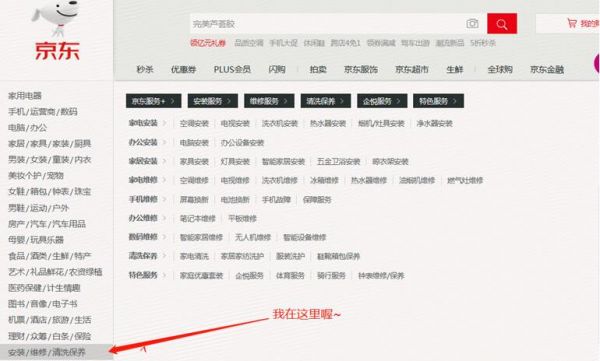The image size is (600, 361).
Task: Open the 智能家居安装 service link
Action: pyautogui.click(x=283, y=162)
